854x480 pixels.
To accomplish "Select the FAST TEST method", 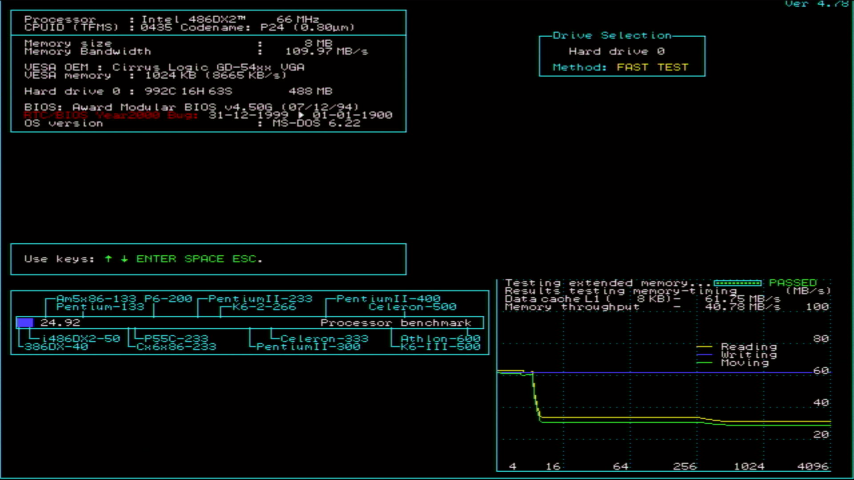I will click(x=652, y=67).
